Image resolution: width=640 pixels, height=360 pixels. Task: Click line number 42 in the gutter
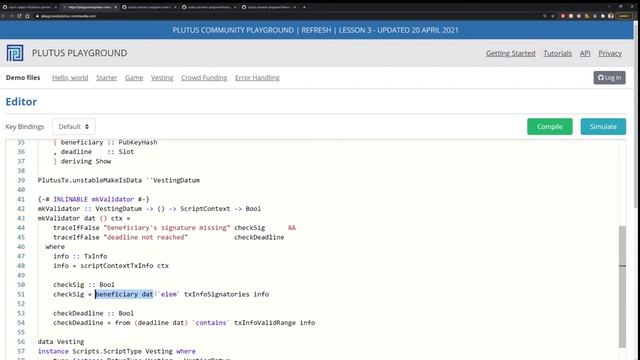point(21,209)
